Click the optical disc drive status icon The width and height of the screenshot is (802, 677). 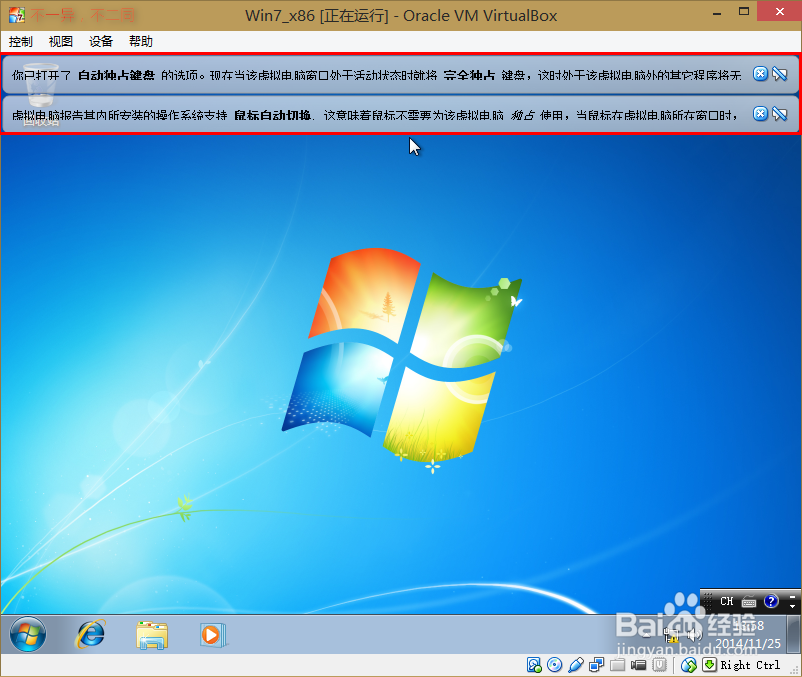coord(554,665)
